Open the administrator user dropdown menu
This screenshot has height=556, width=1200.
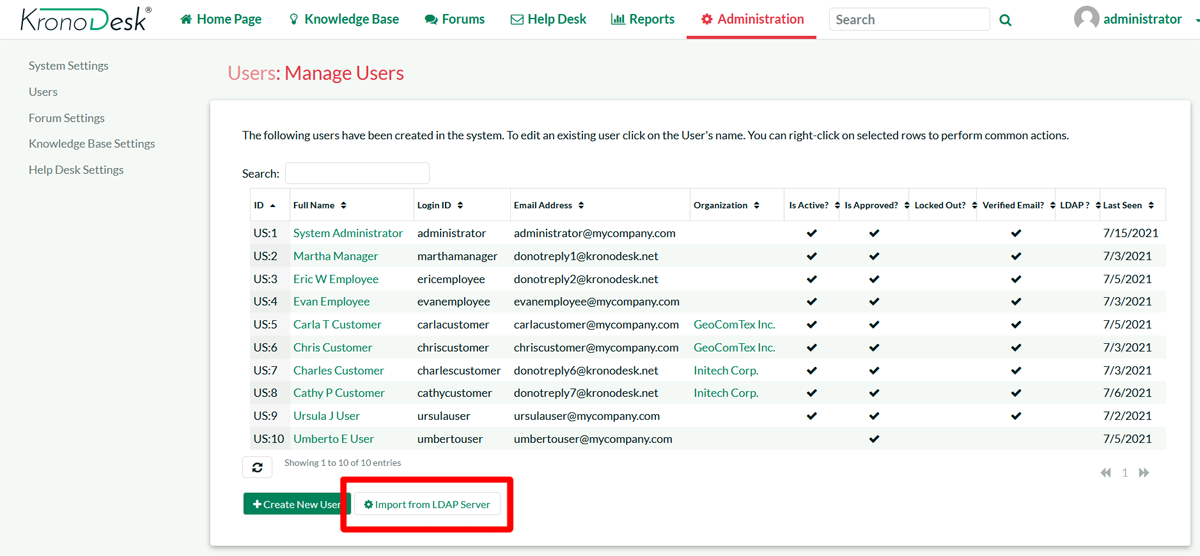(x=1141, y=19)
